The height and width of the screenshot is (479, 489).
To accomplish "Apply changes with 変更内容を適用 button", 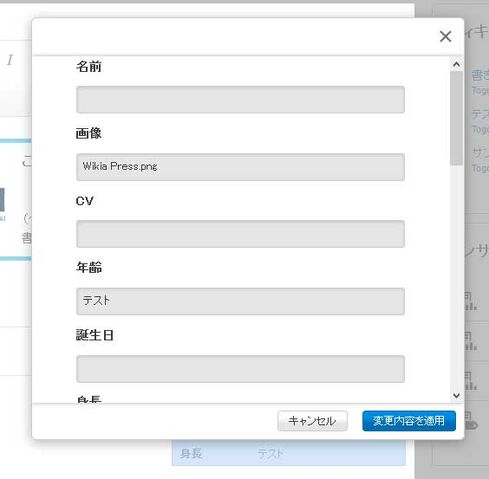I will point(409,421).
